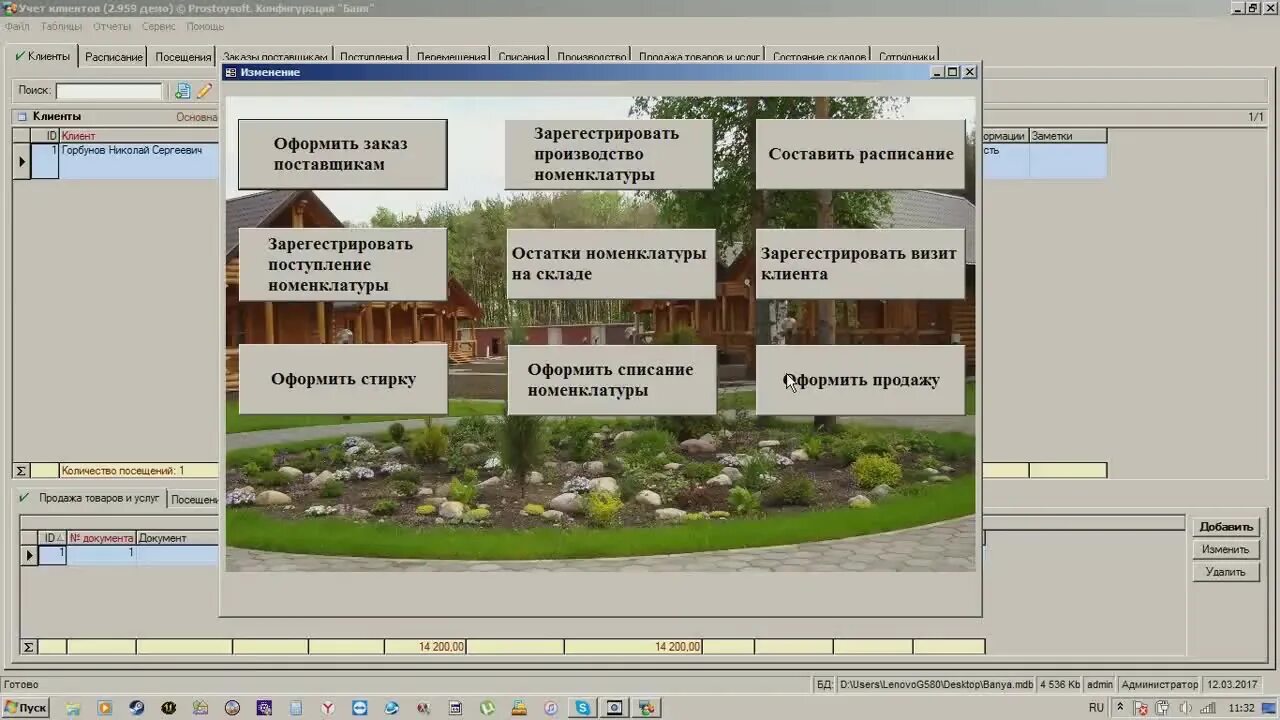This screenshot has width=1280, height=720.
Task: Open the Отчеты menu
Action: 112,27
